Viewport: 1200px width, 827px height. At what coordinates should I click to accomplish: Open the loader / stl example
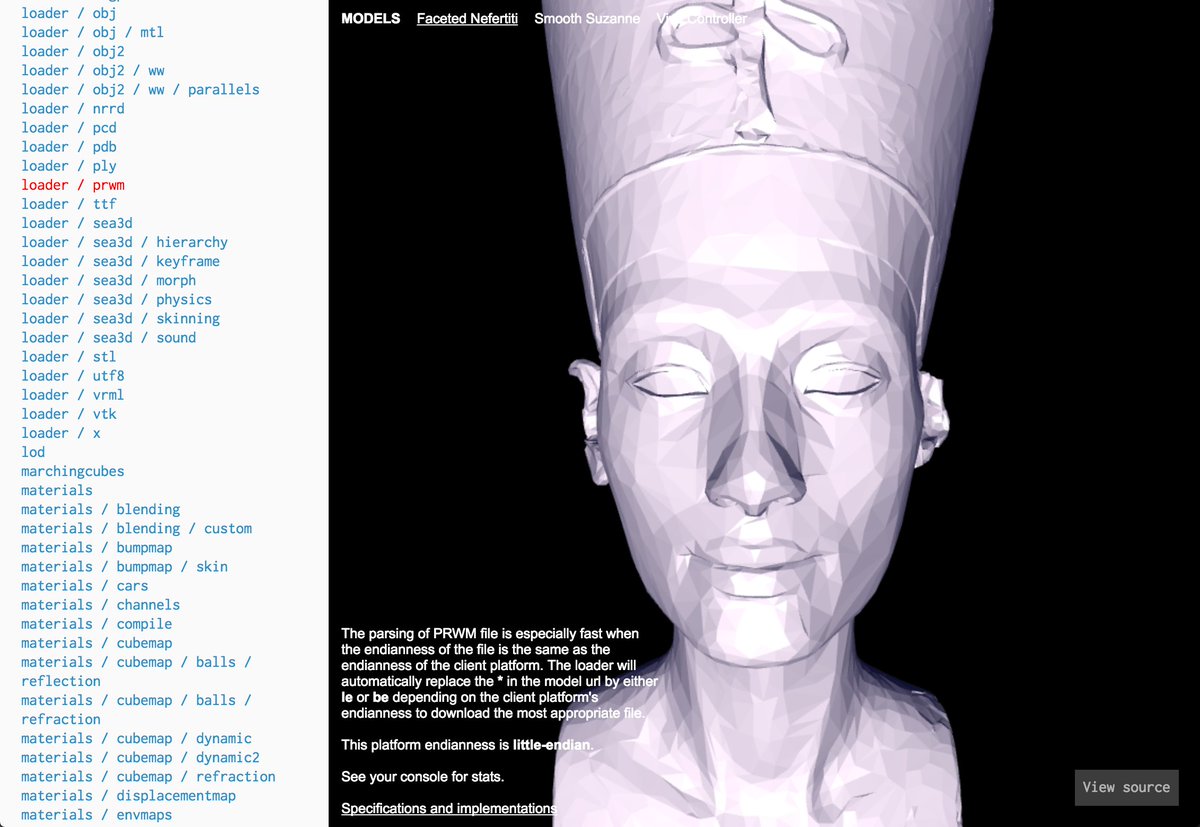[x=69, y=356]
